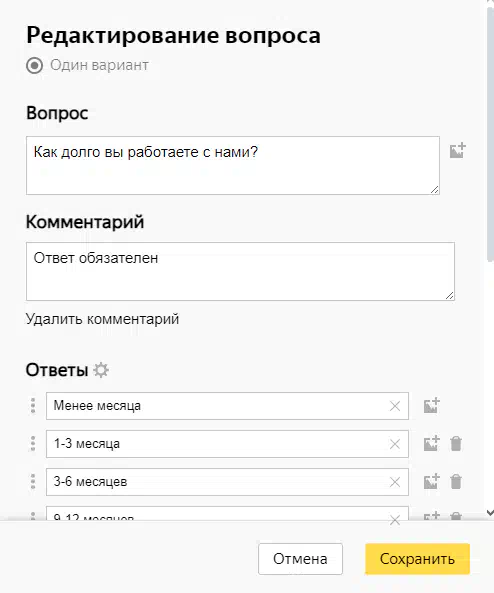Grab drag handle of 'Менее месяца' answer
494x593 pixels.
pyautogui.click(x=33, y=406)
